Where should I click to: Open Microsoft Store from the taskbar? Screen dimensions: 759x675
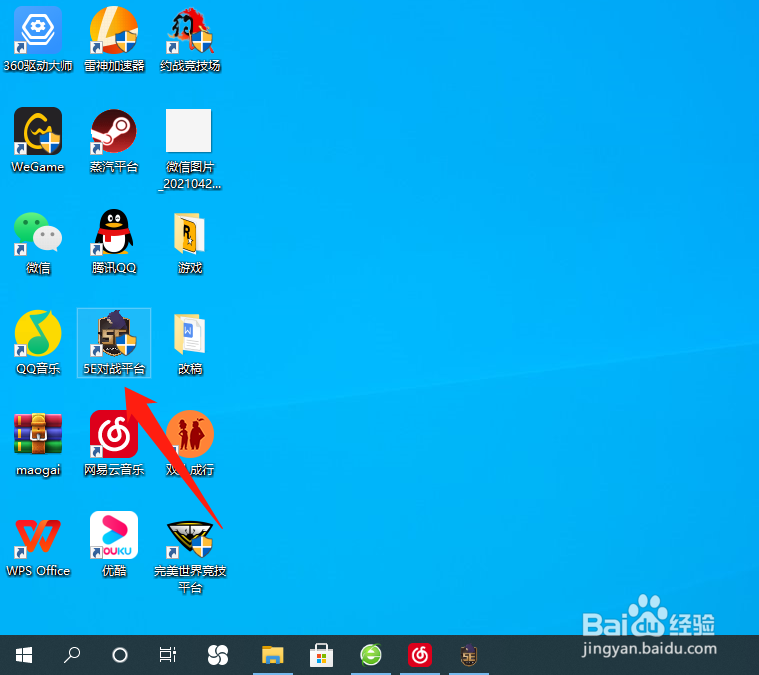[x=321, y=655]
